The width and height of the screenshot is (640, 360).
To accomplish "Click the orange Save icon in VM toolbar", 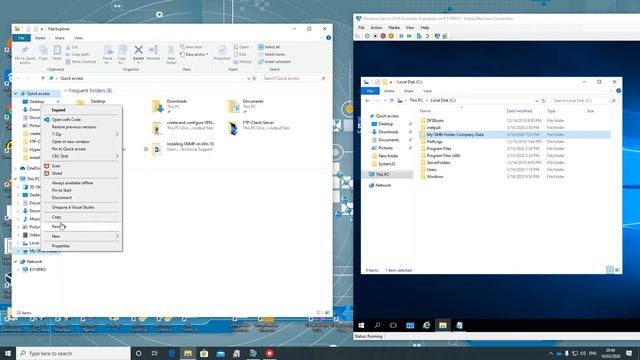I will point(391,36).
